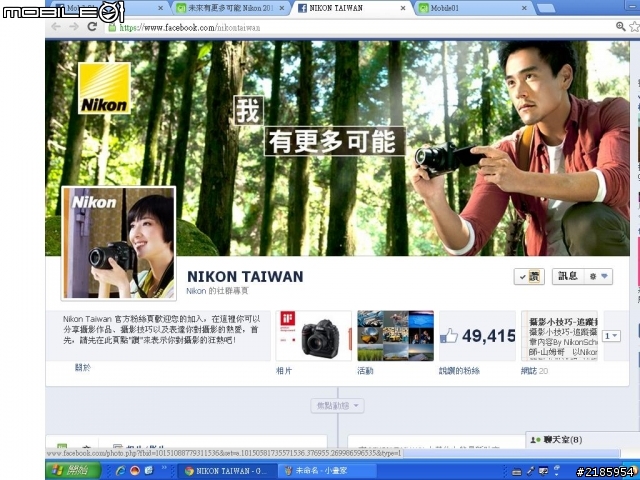This screenshot has width=640, height=480.
Task: Click the browser back arrow
Action: (56, 27)
